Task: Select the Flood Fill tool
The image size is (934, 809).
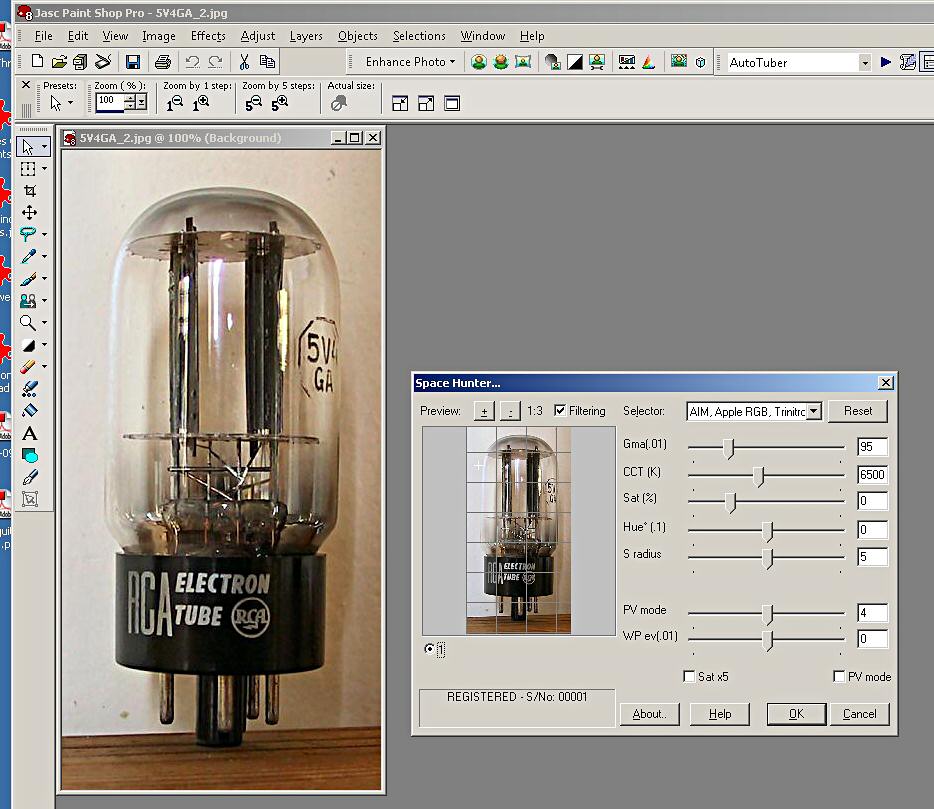Action: coord(30,411)
